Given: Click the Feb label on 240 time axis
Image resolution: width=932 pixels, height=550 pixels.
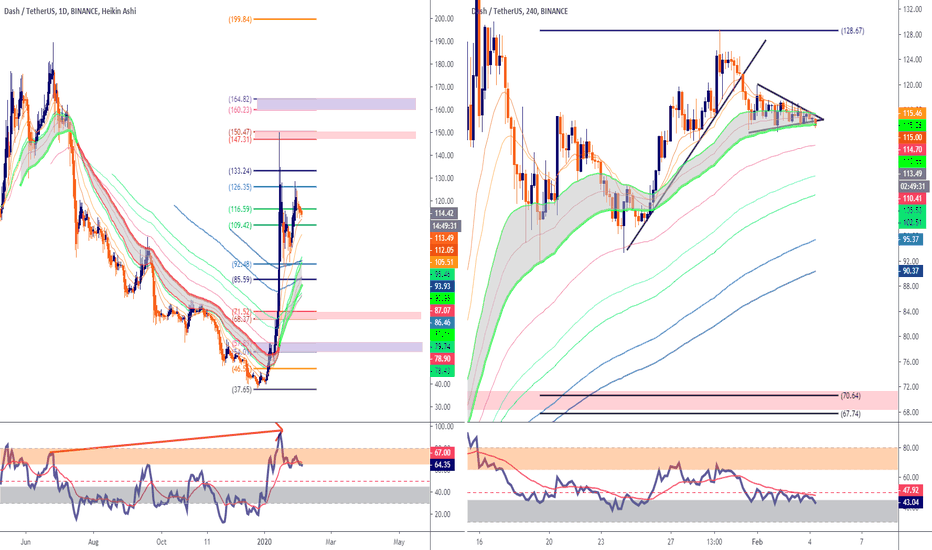Looking at the screenshot, I should point(757,542).
